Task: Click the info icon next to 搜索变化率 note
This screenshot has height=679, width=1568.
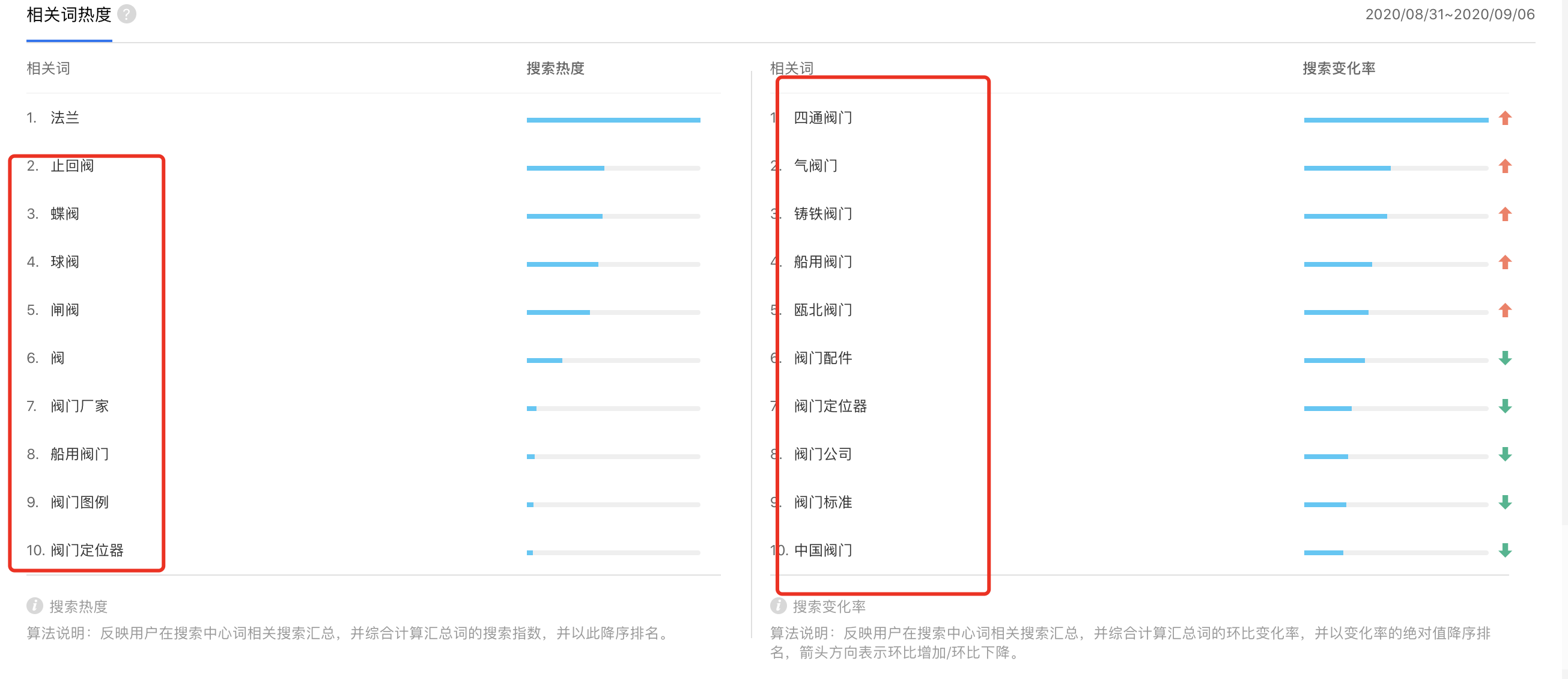Action: pyautogui.click(x=779, y=606)
